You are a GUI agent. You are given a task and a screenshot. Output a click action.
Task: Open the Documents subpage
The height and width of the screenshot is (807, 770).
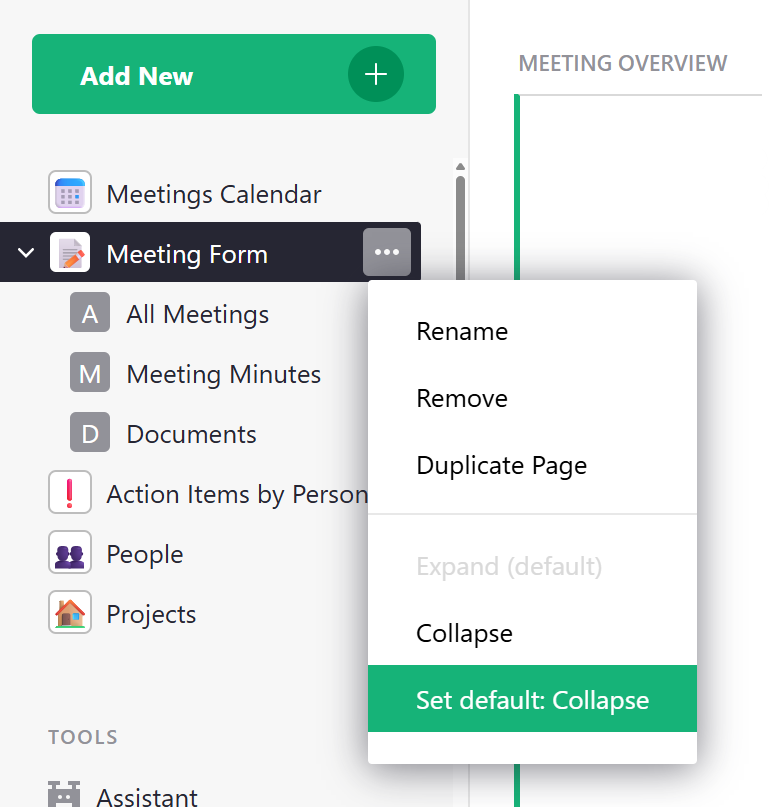(191, 434)
